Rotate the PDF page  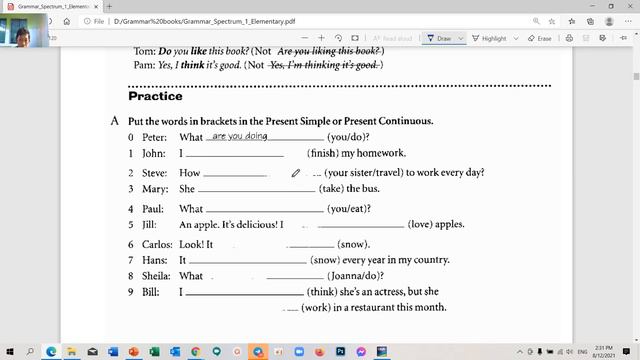tap(338, 38)
